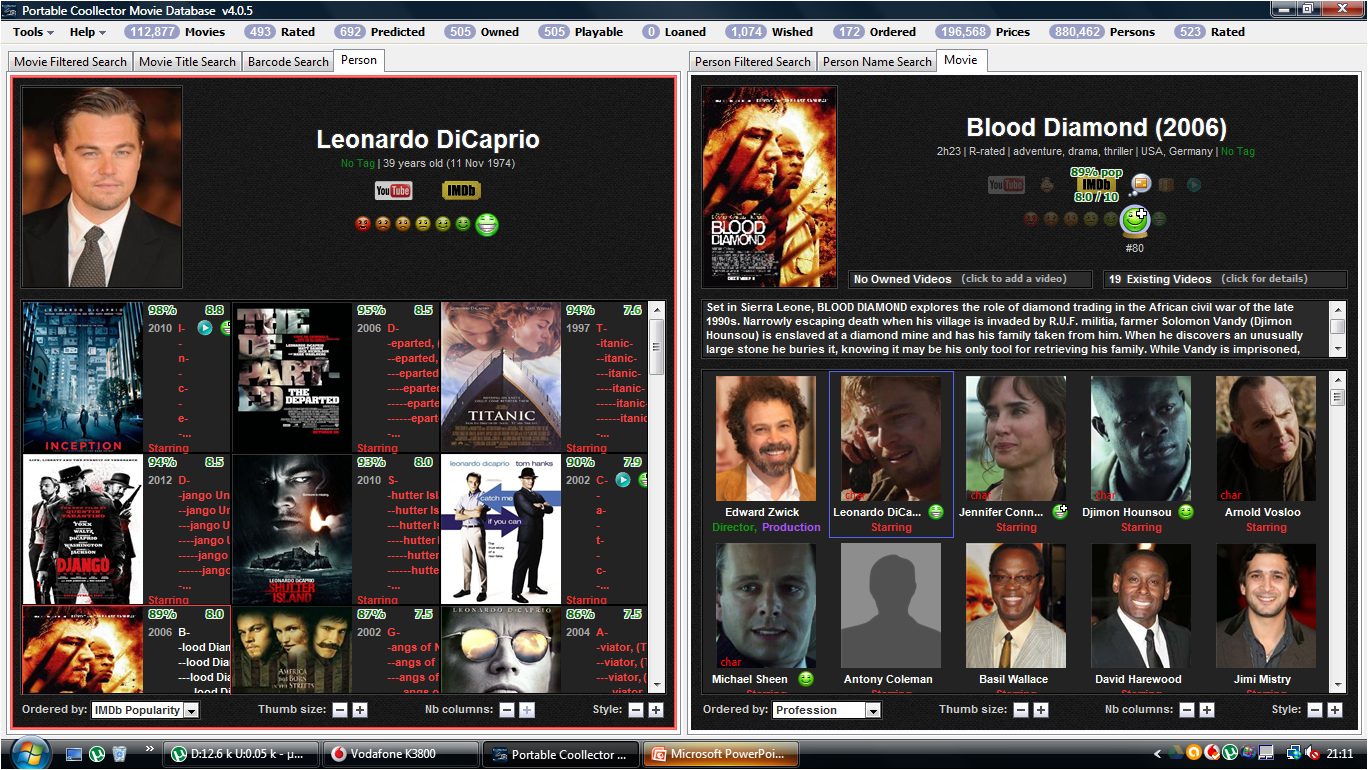Open Leonardo DiCaprio's YouTube link icon
Image resolution: width=1368 pixels, height=770 pixels.
click(x=393, y=190)
